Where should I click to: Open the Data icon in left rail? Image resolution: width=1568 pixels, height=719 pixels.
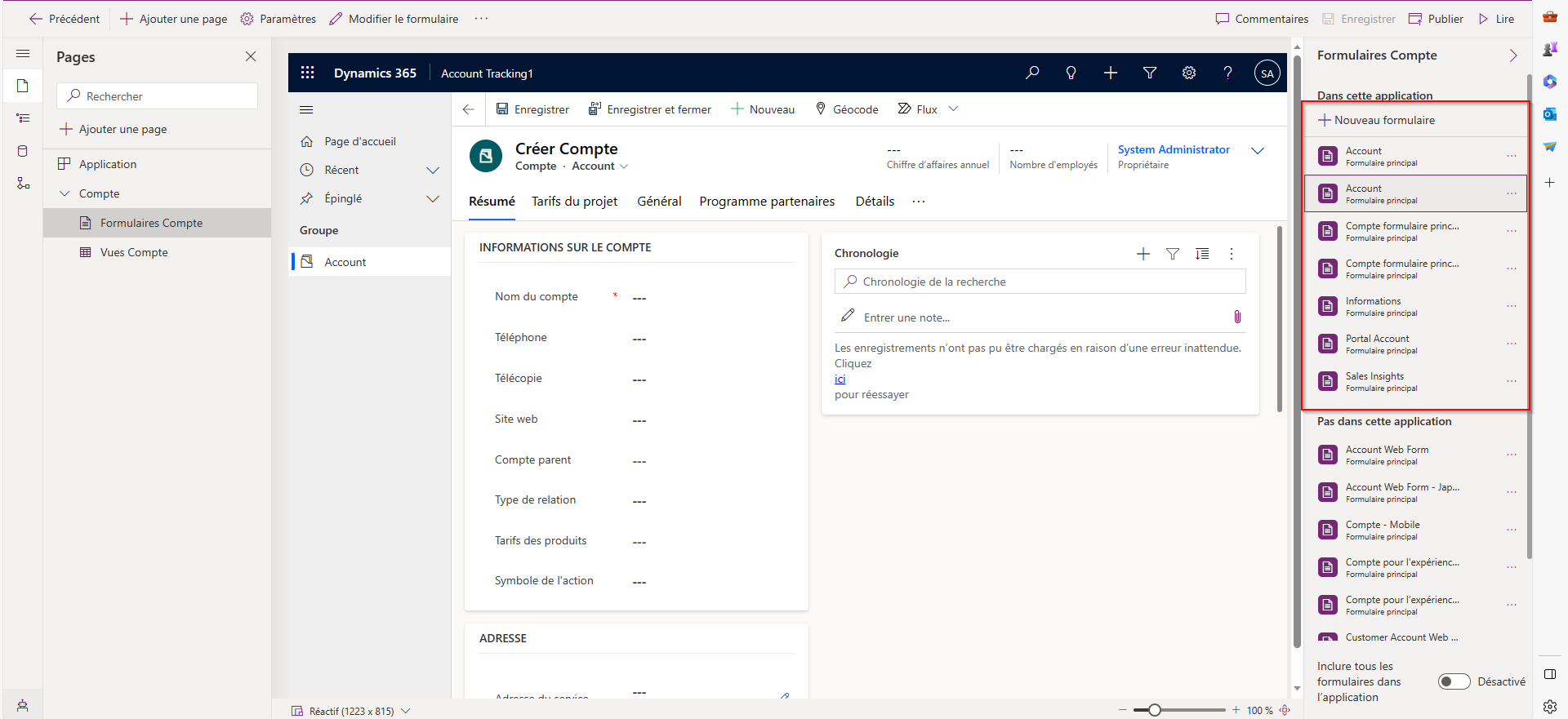[x=23, y=151]
